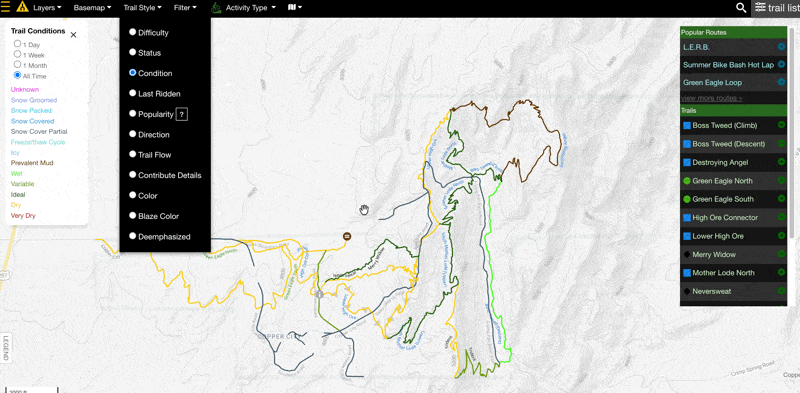Click green arrow icon on Green Eagle South row
800x393 pixels.
point(781,199)
